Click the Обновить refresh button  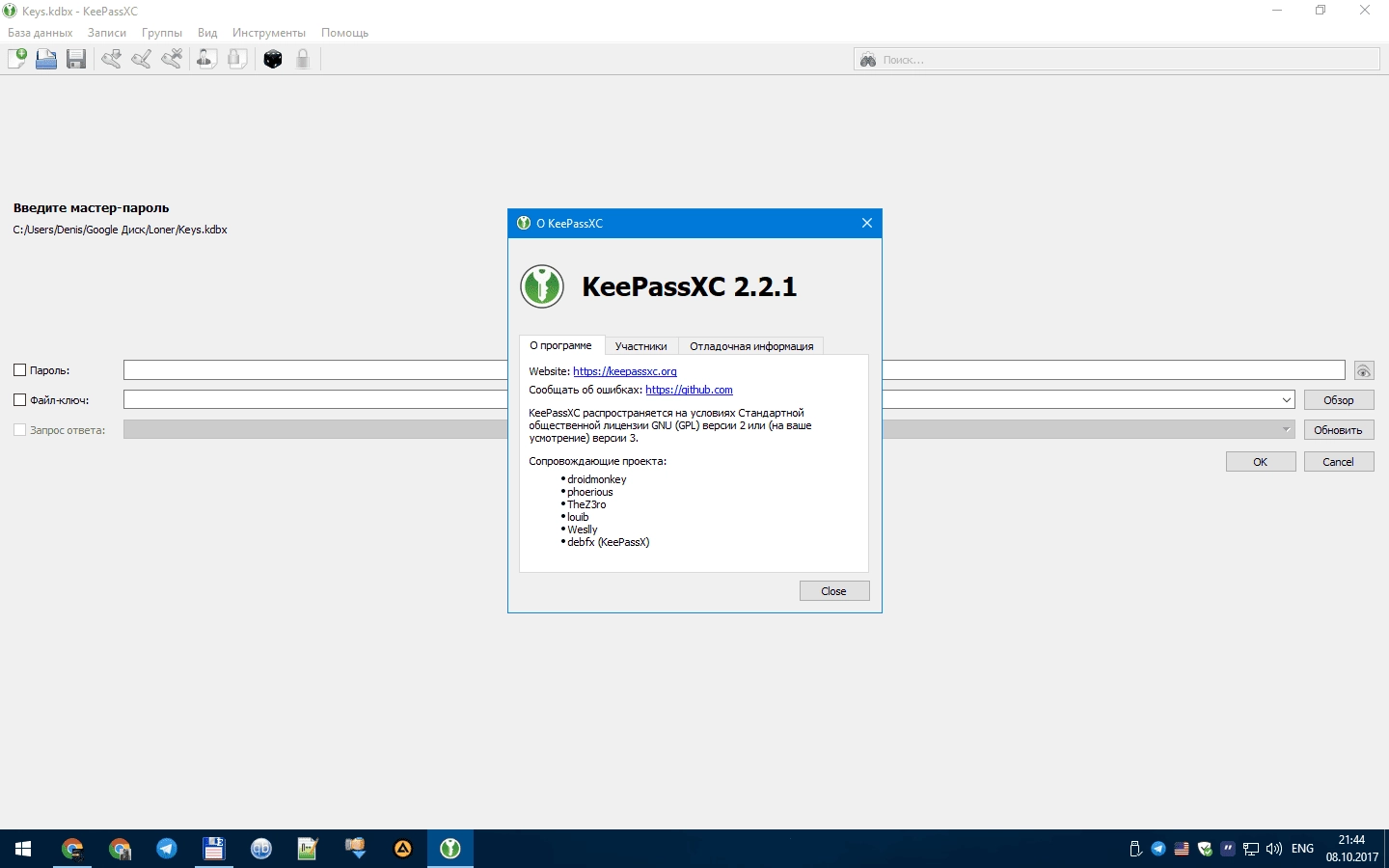(1339, 430)
